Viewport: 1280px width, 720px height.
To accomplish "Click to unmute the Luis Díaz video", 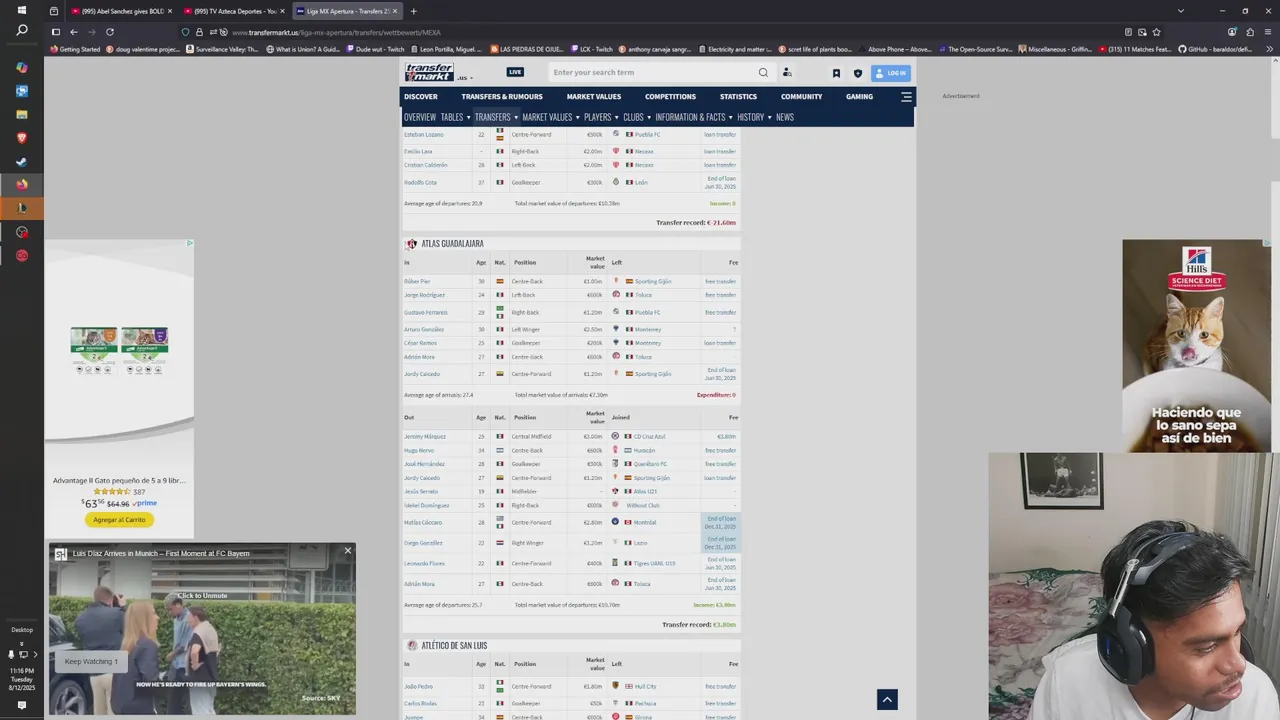I will tap(202, 595).
